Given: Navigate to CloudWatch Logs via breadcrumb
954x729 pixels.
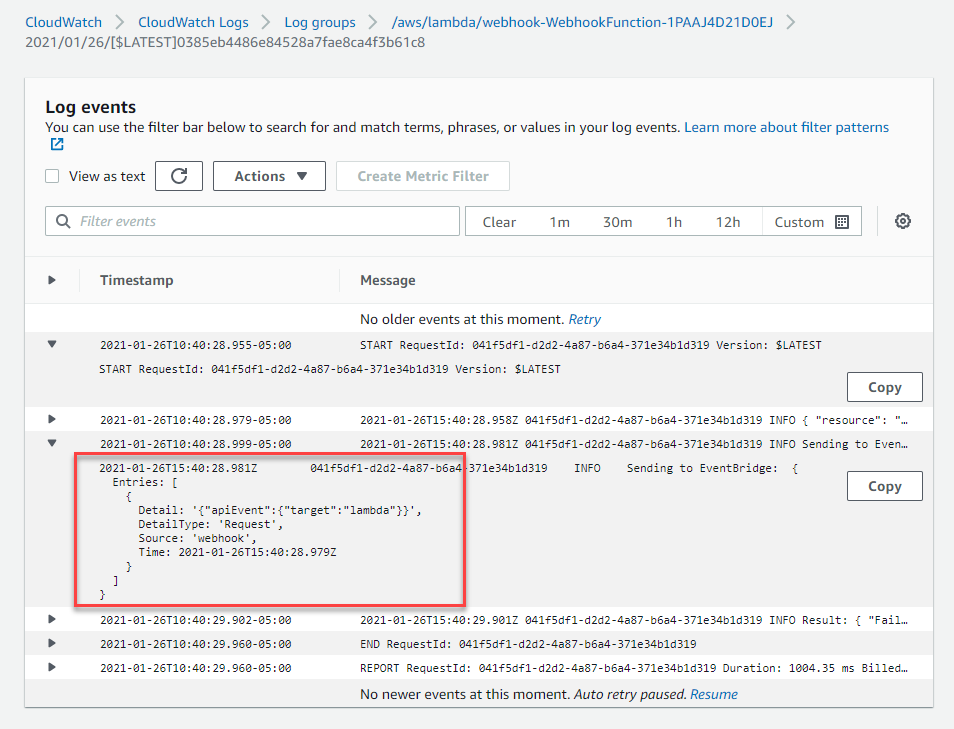Looking at the screenshot, I should click(x=193, y=21).
